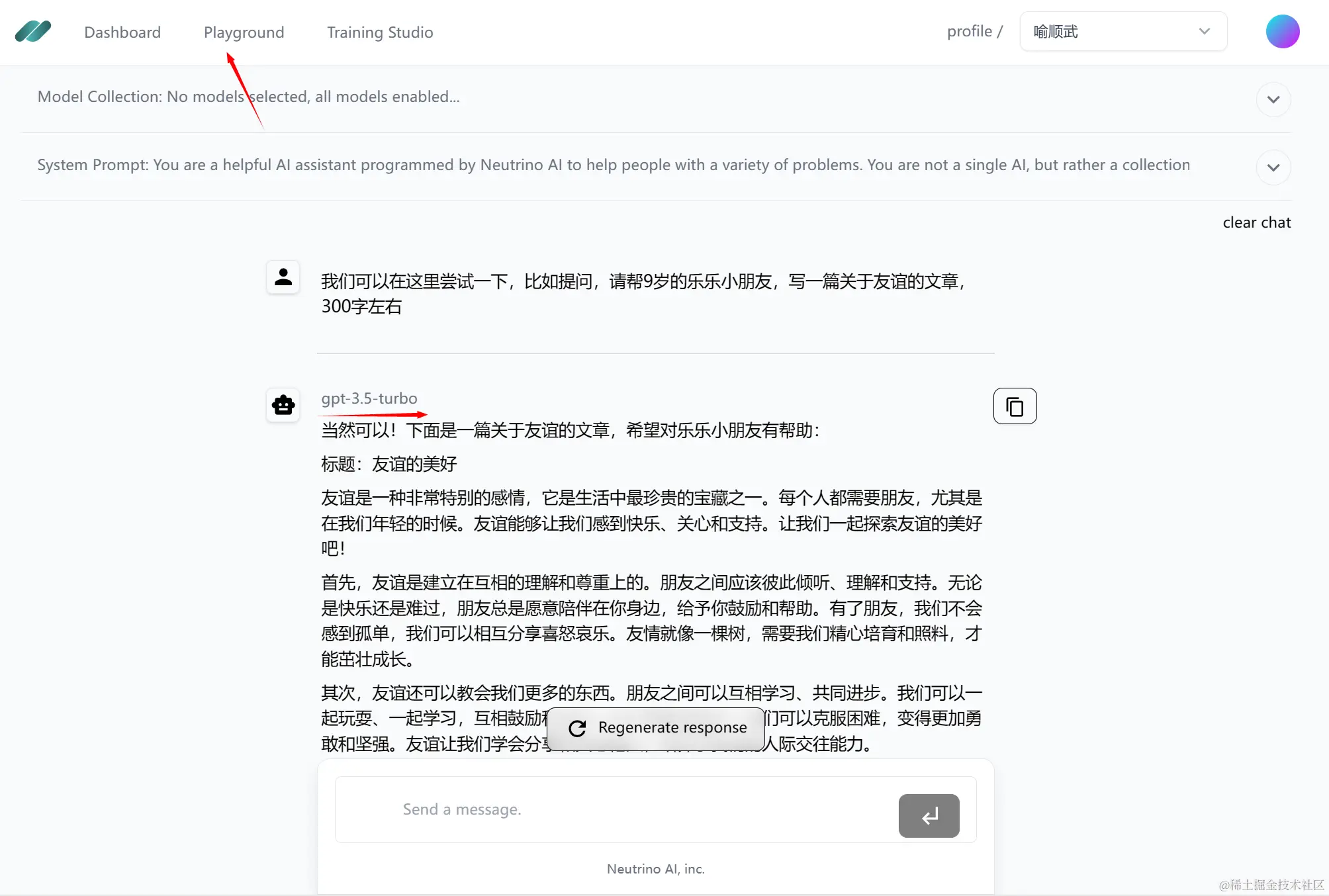Click the user person avatar icon

point(283,277)
